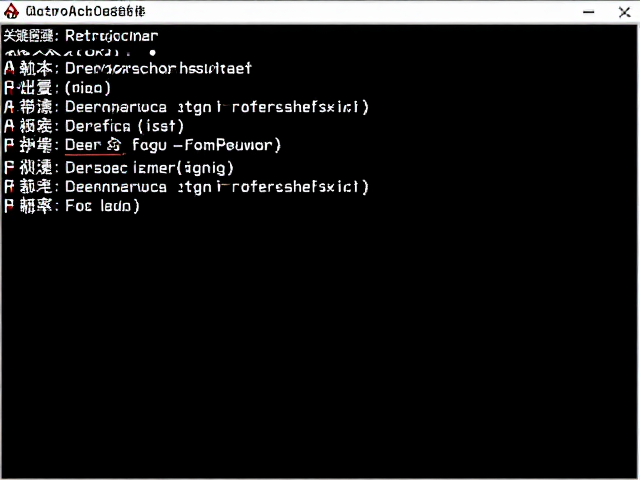Click the FomPeuvior) text
640x480 pixels.
(233, 145)
